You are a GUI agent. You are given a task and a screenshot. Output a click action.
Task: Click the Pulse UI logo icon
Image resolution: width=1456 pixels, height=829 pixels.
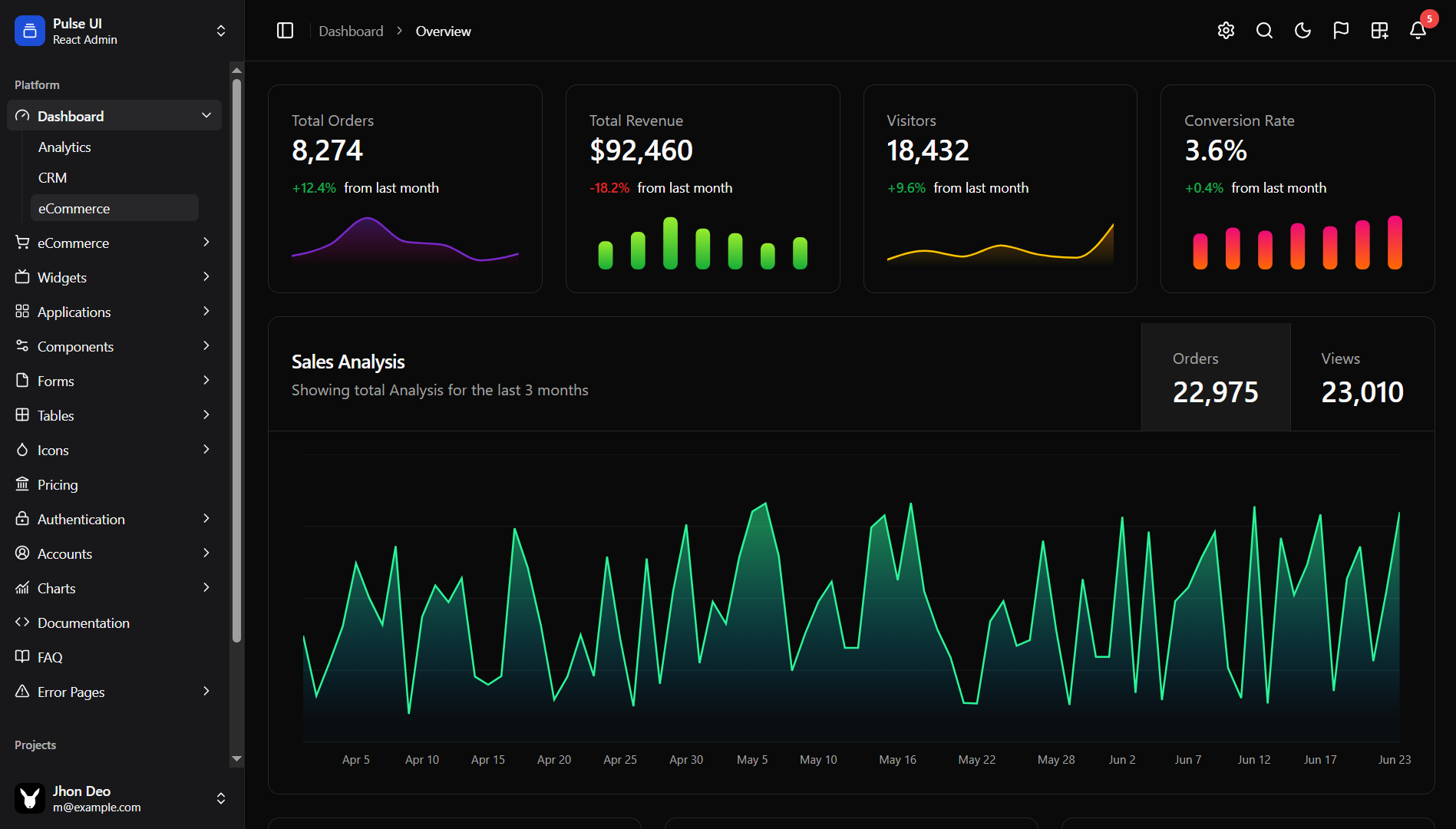[x=30, y=31]
